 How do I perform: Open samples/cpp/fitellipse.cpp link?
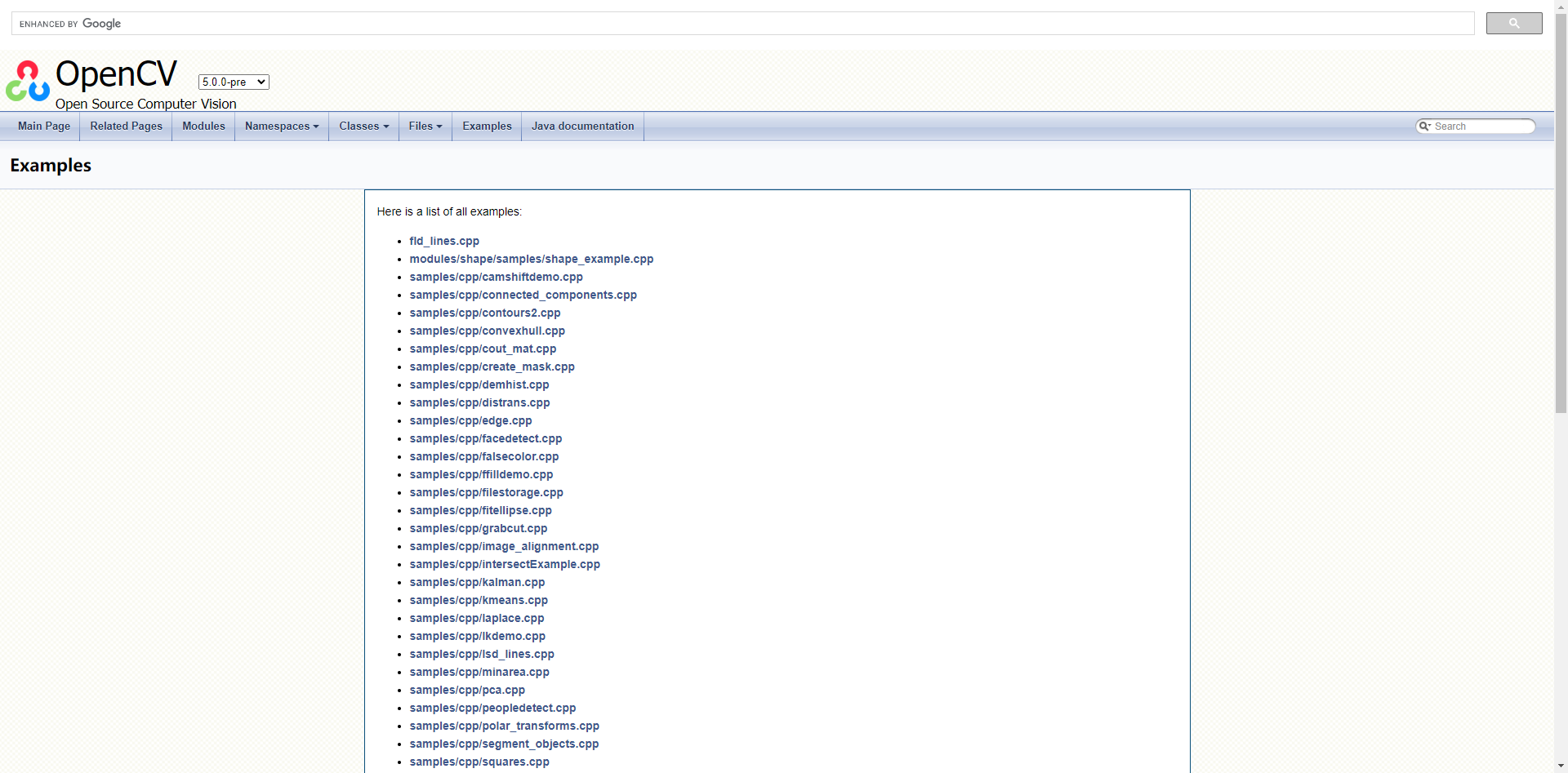click(481, 511)
